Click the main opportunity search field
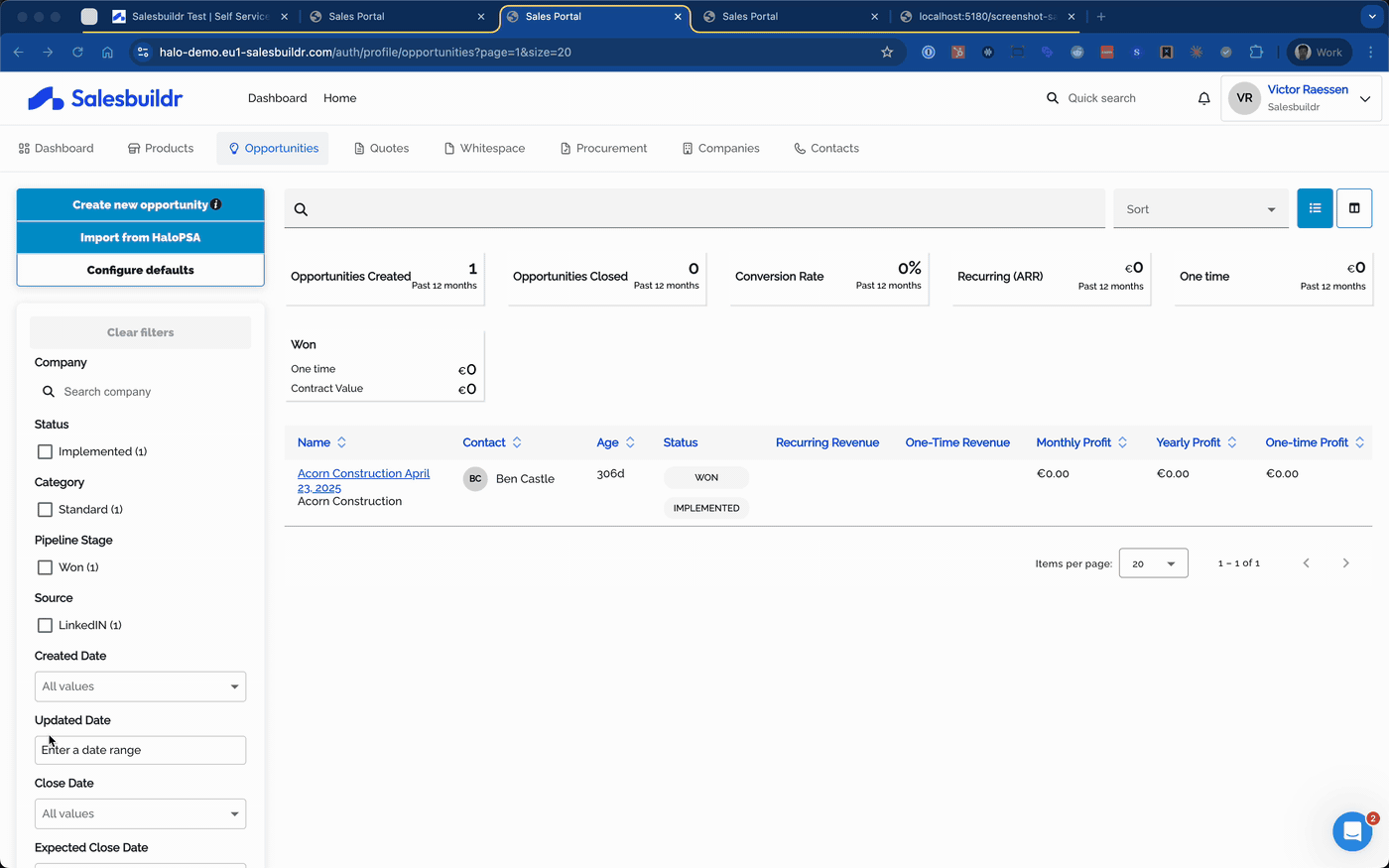 click(x=694, y=209)
